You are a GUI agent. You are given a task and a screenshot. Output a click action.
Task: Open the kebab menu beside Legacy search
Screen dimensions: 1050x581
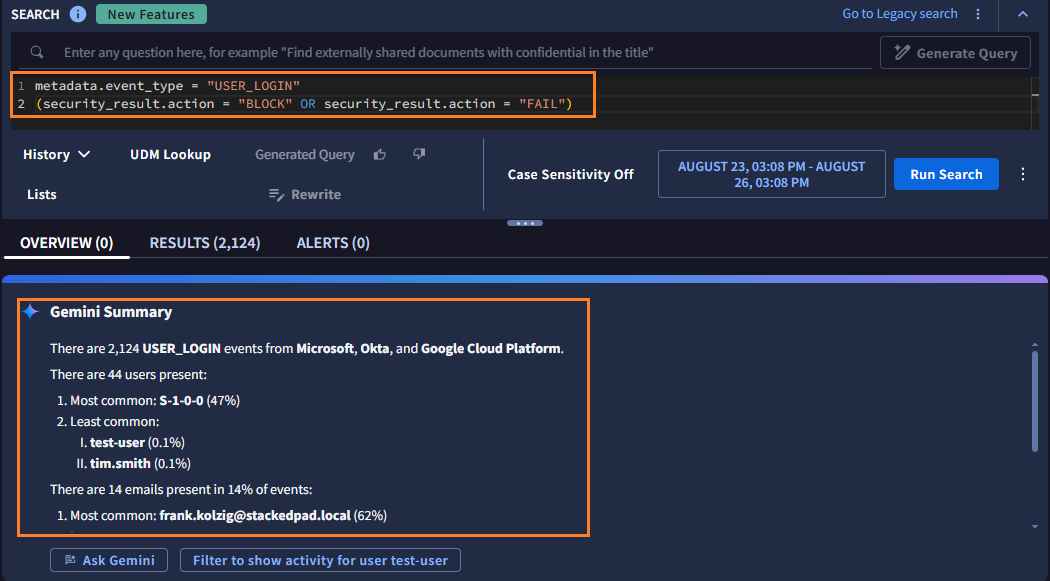click(x=977, y=14)
